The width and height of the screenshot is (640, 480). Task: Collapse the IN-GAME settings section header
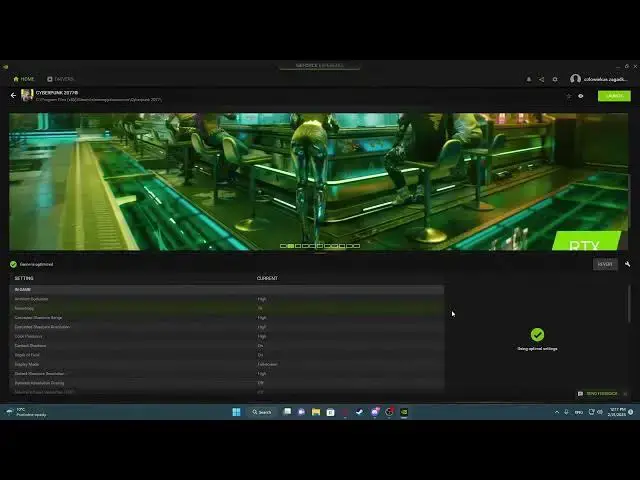tap(24, 289)
